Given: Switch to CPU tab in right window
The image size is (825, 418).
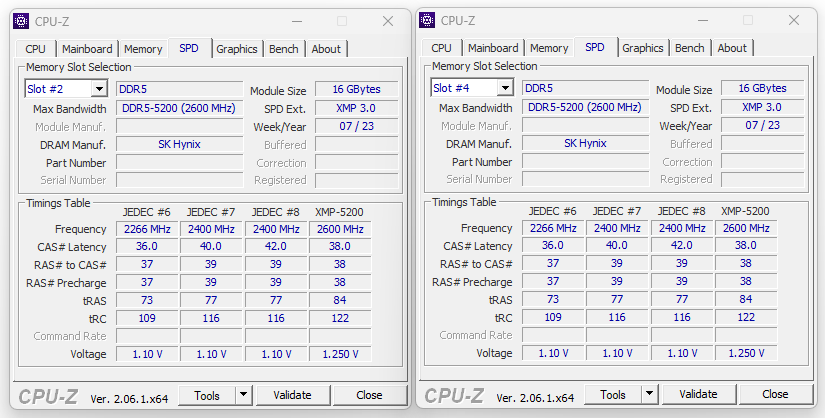Looking at the screenshot, I should pyautogui.click(x=441, y=48).
